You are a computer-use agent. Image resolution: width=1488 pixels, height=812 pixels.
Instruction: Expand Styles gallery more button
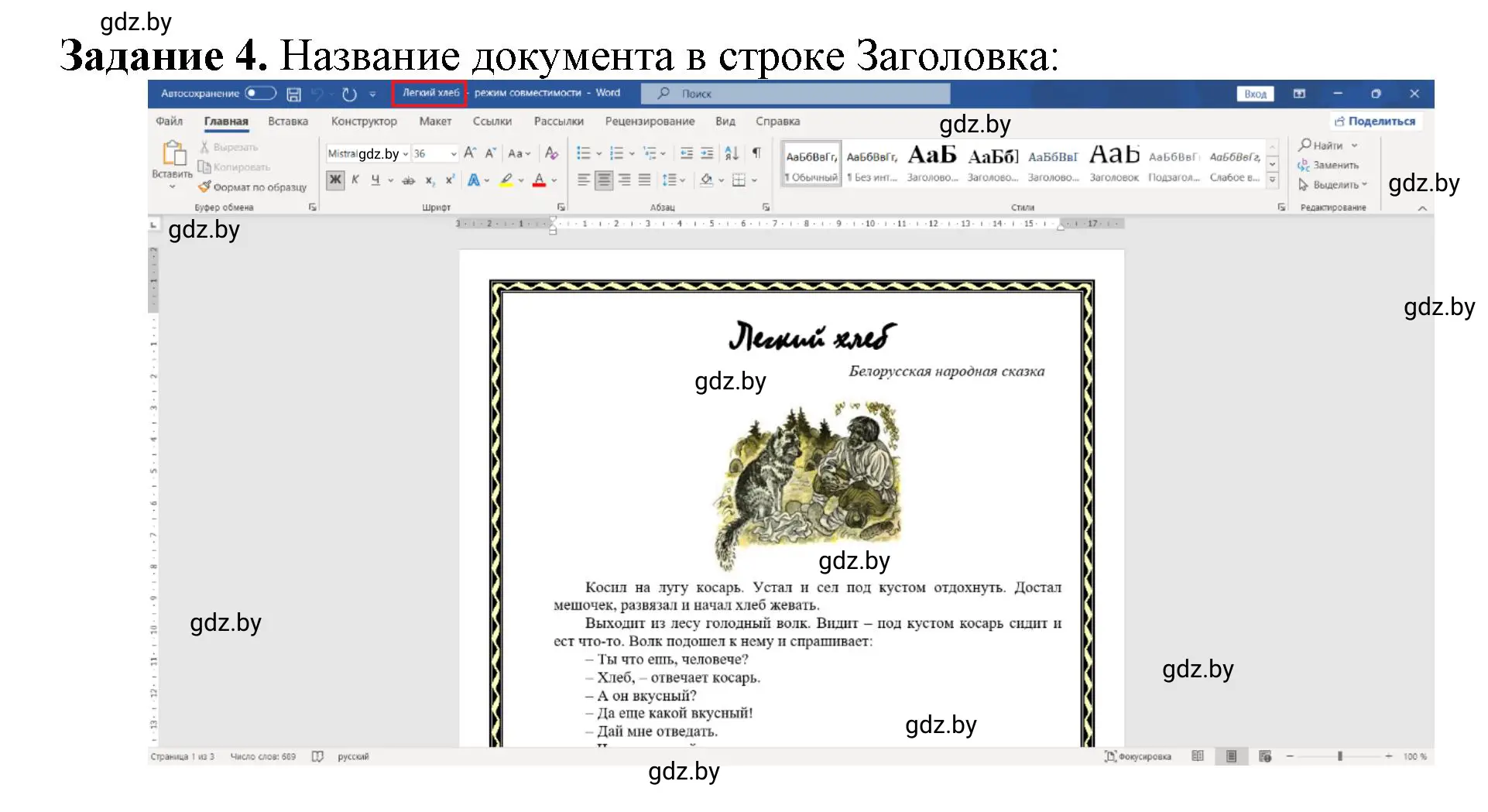click(1272, 180)
